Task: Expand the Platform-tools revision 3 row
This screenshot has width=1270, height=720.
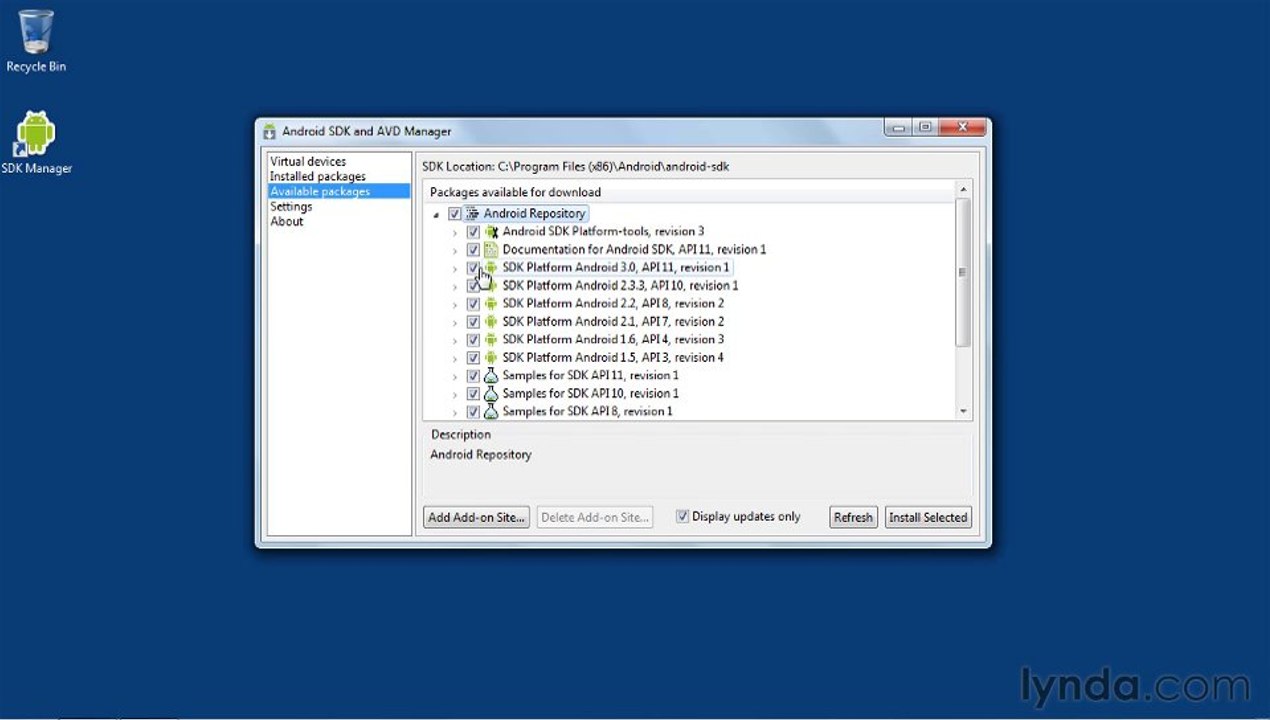Action: tap(455, 233)
